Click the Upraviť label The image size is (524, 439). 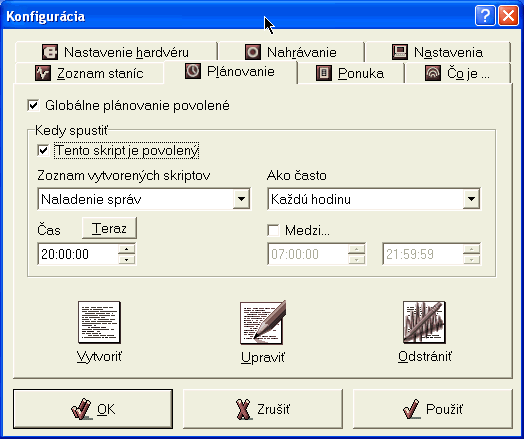(x=263, y=357)
